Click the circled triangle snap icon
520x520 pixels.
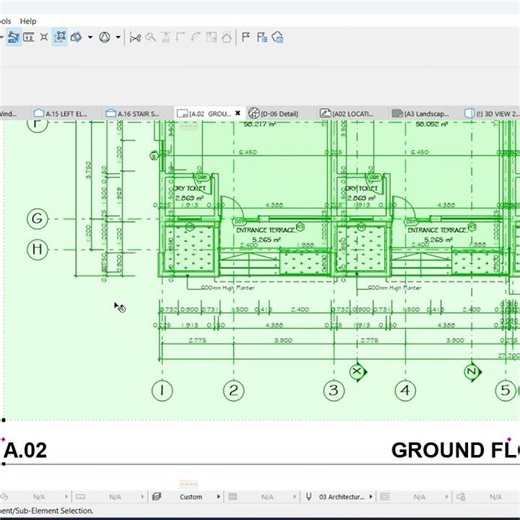pyautogui.click(x=104, y=37)
